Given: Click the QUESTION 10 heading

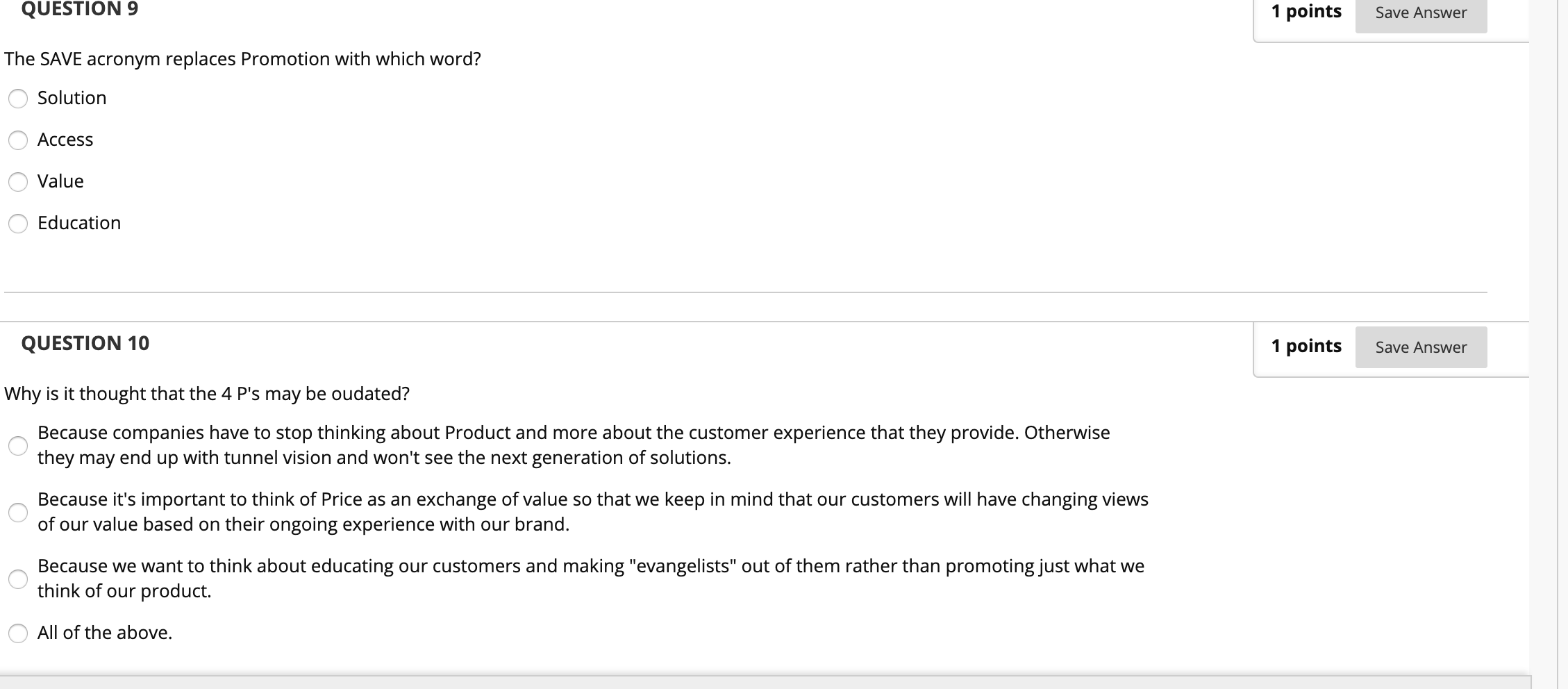Looking at the screenshot, I should tap(85, 344).
